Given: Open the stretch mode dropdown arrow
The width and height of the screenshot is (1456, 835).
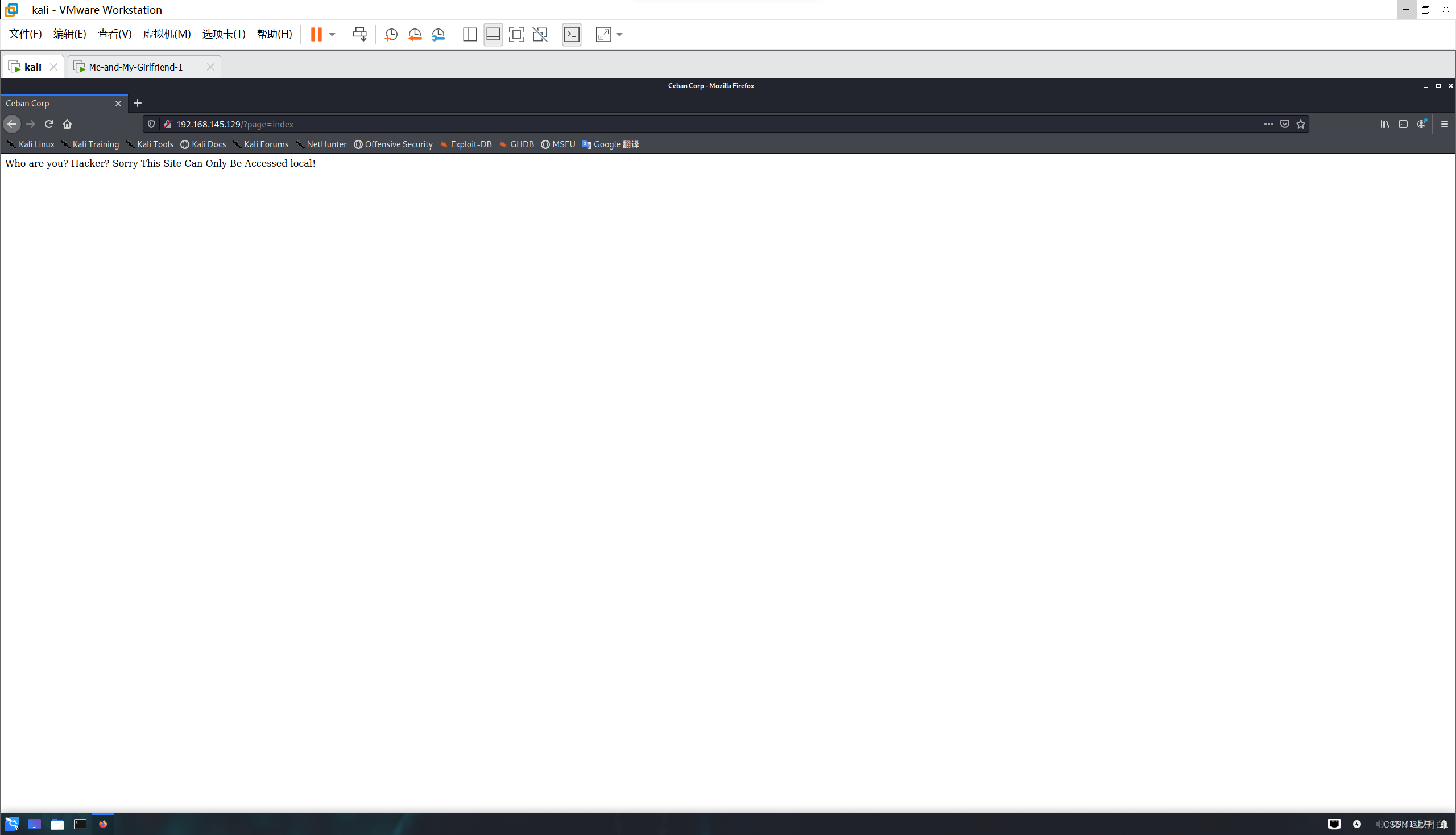Looking at the screenshot, I should click(x=618, y=34).
